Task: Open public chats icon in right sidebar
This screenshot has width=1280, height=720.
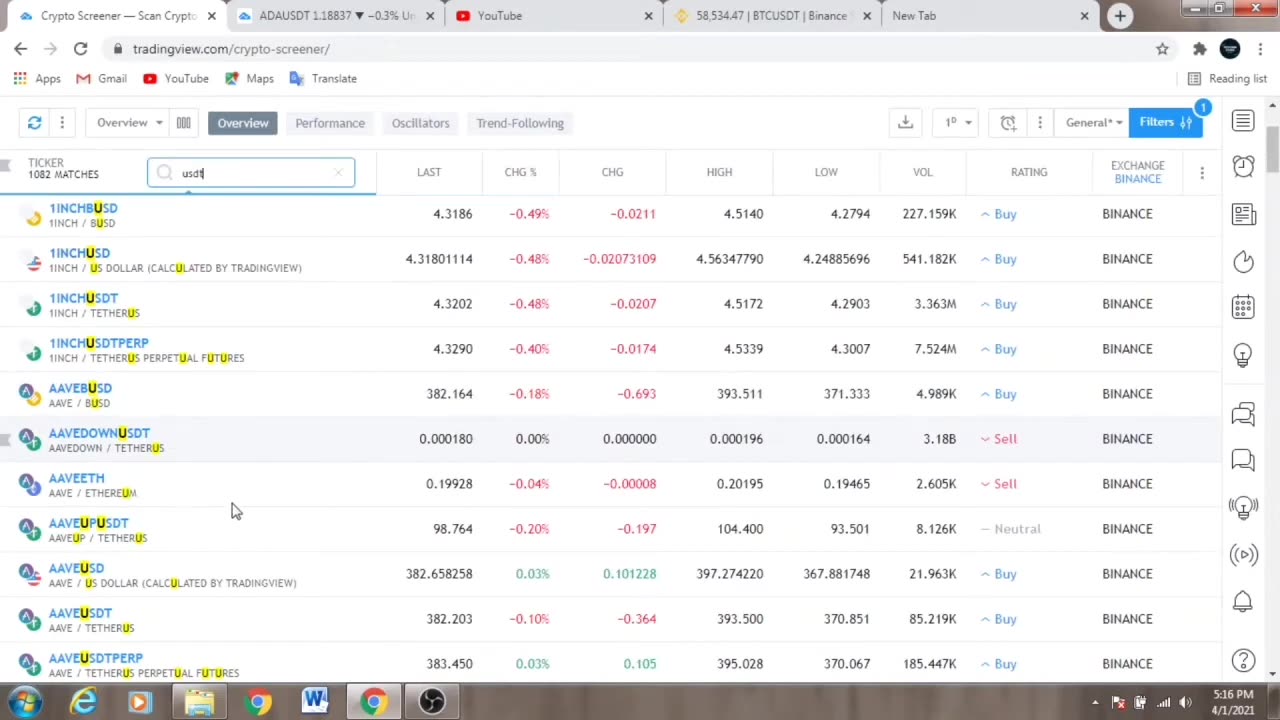Action: pyautogui.click(x=1243, y=413)
